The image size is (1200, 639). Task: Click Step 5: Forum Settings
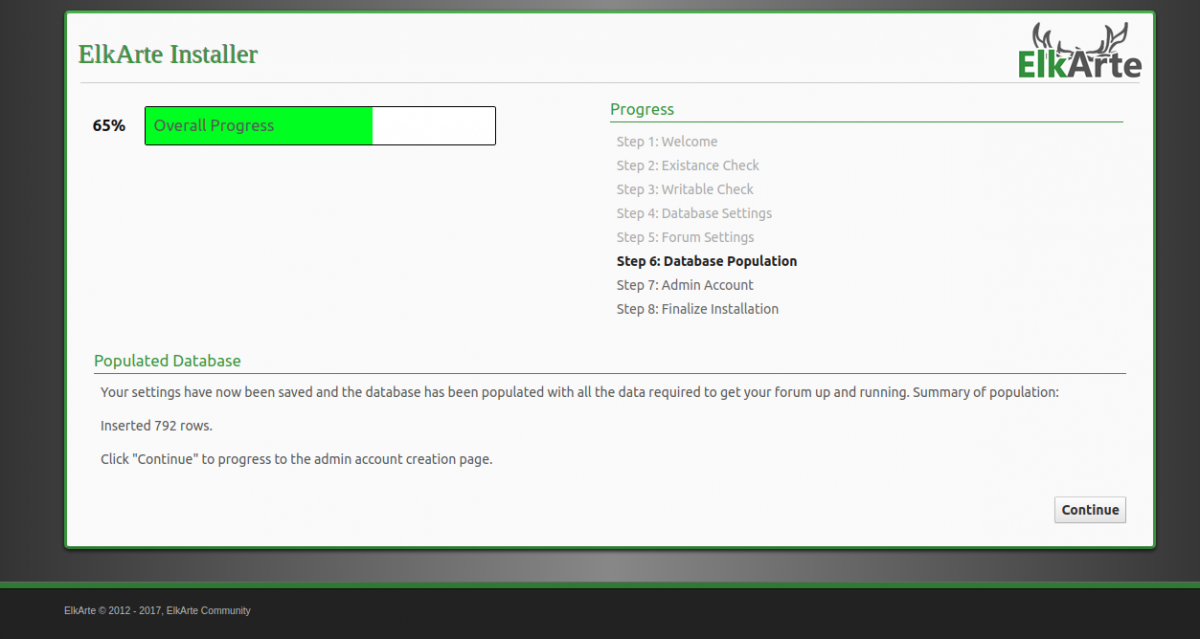coord(685,238)
